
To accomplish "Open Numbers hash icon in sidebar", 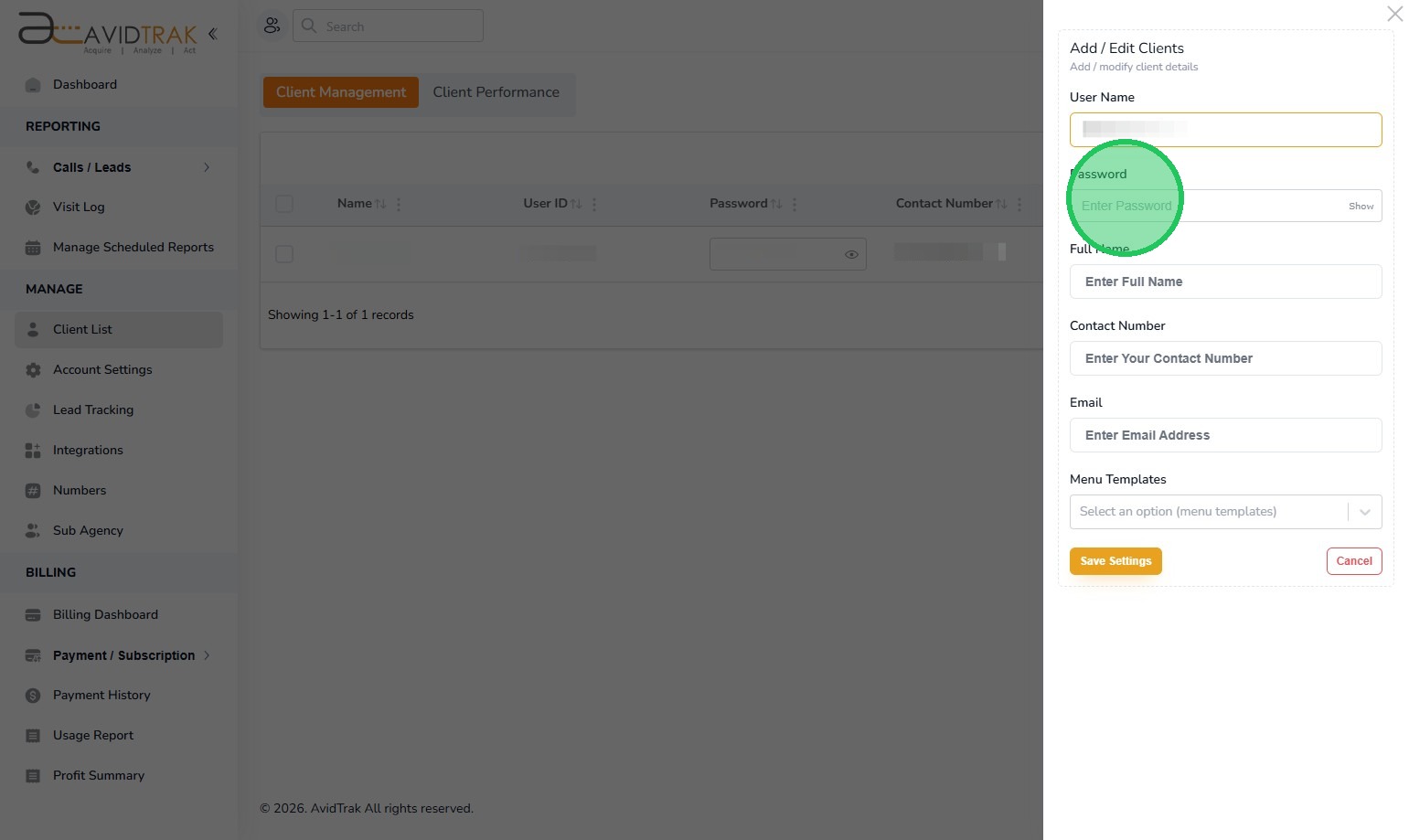I will pyautogui.click(x=33, y=491).
